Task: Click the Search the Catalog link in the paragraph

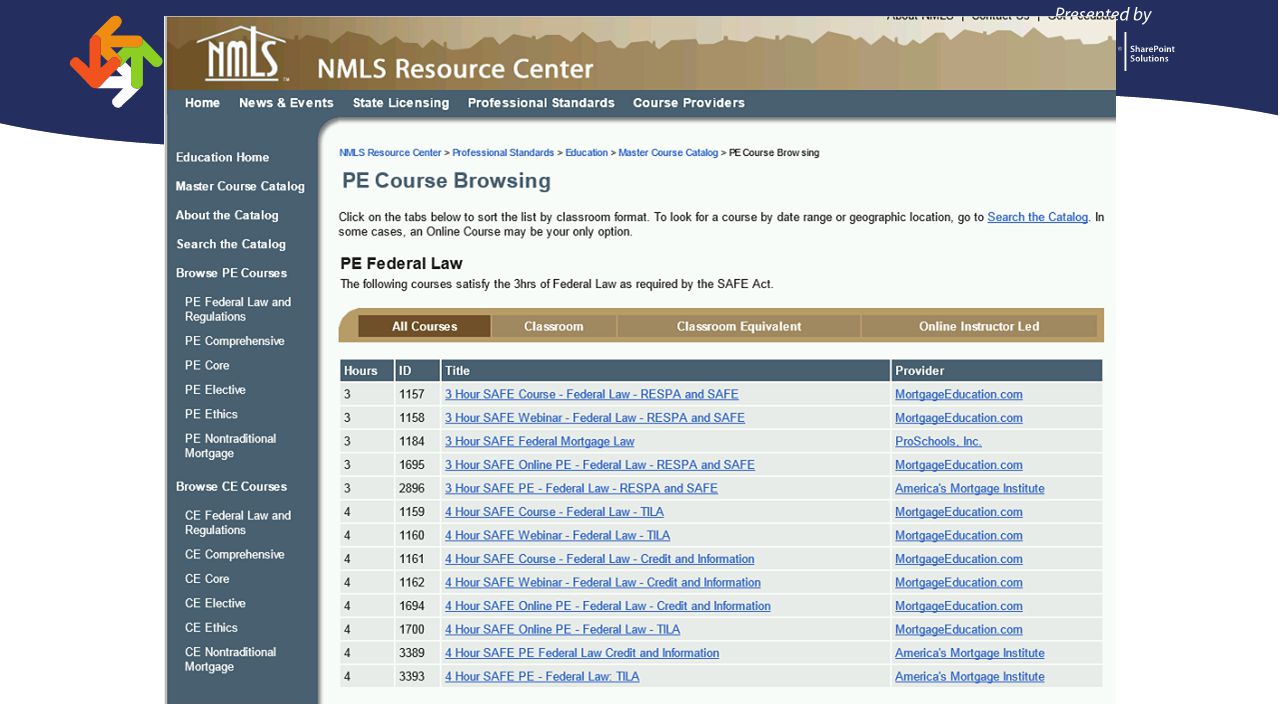Action: coord(1037,217)
